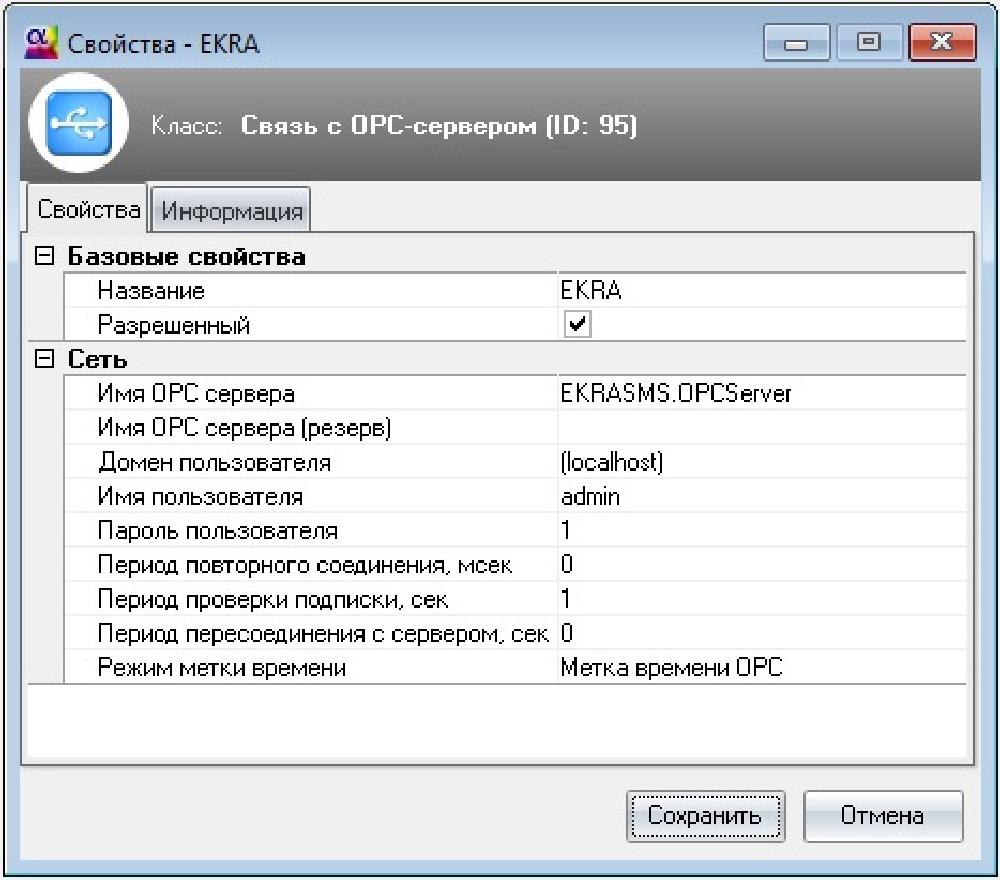1000x880 pixels.
Task: Select the Имя OPC сервера (резерв) label
Action: [244, 428]
